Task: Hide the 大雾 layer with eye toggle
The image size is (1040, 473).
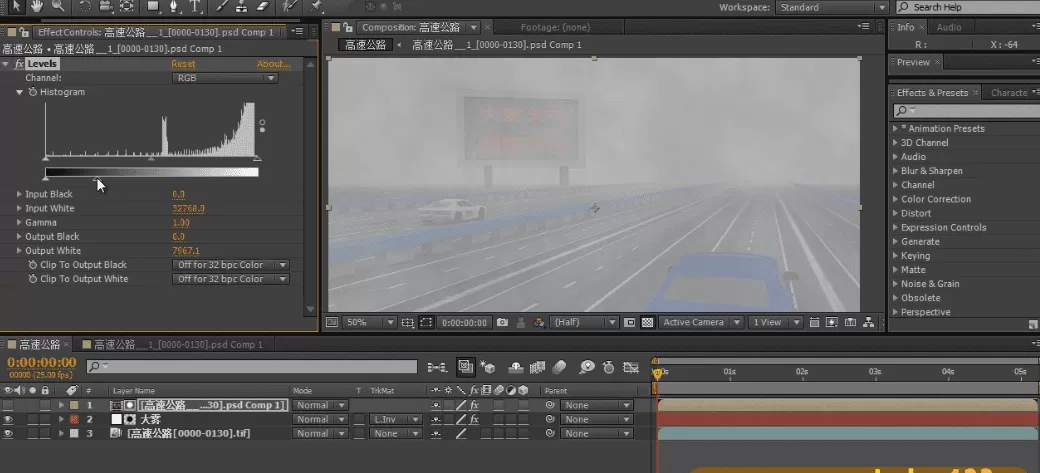Action: click(8, 419)
